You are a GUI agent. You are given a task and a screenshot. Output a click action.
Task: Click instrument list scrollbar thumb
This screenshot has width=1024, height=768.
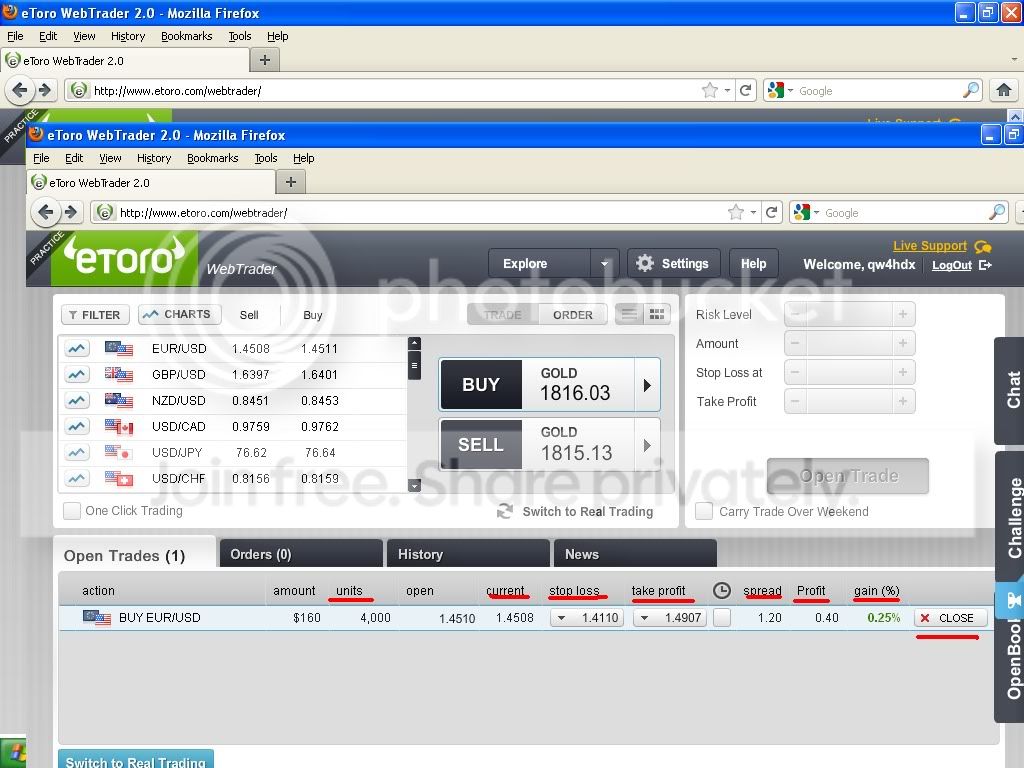pyautogui.click(x=414, y=366)
